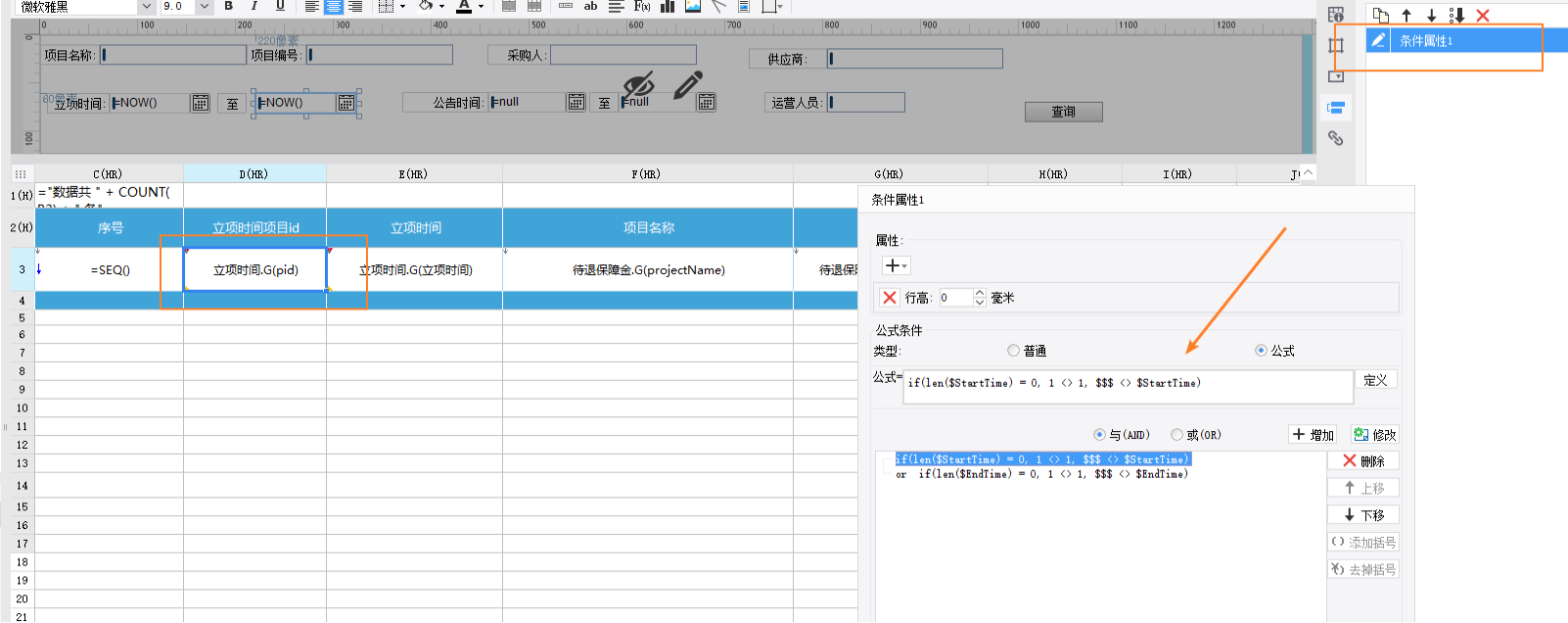Select the =SEQ() cell

coord(110,269)
